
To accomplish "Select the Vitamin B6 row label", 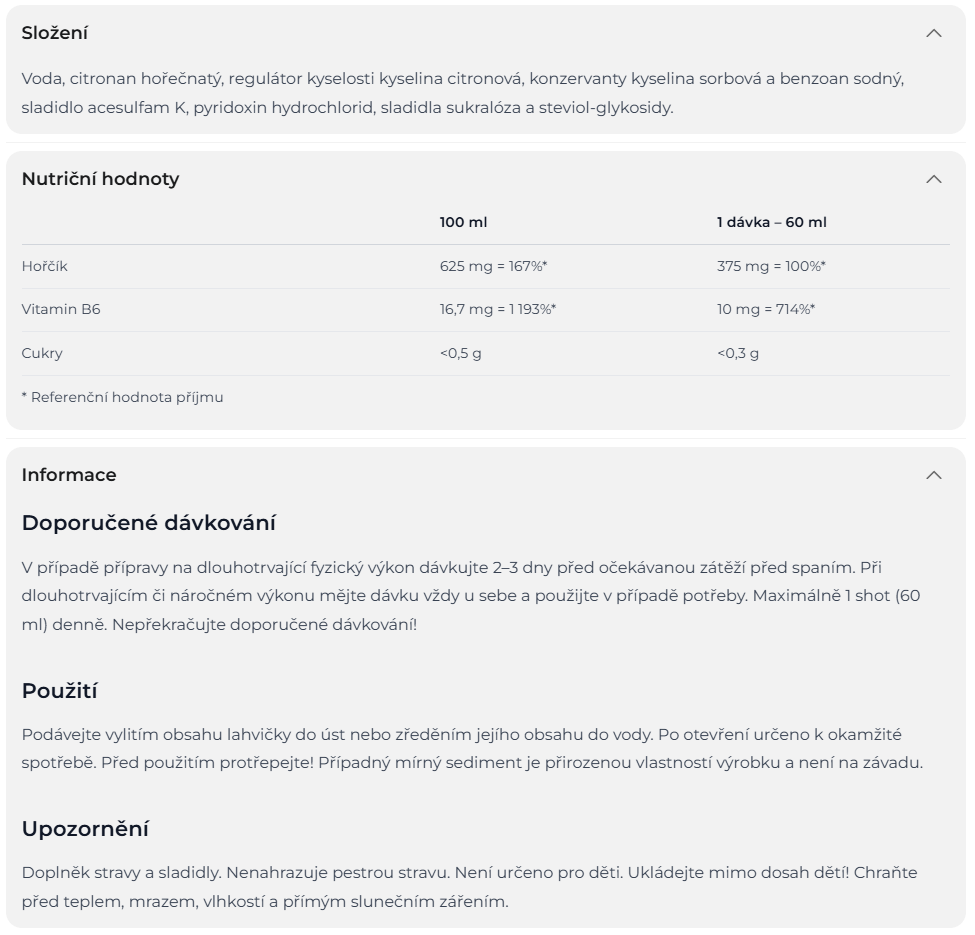I will coord(61,309).
